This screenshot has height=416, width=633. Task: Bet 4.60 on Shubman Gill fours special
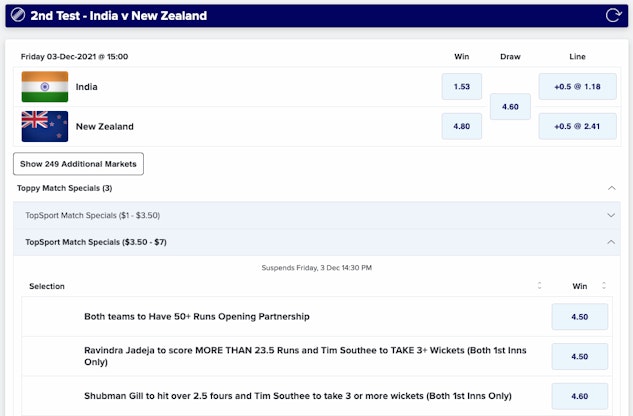pos(579,395)
